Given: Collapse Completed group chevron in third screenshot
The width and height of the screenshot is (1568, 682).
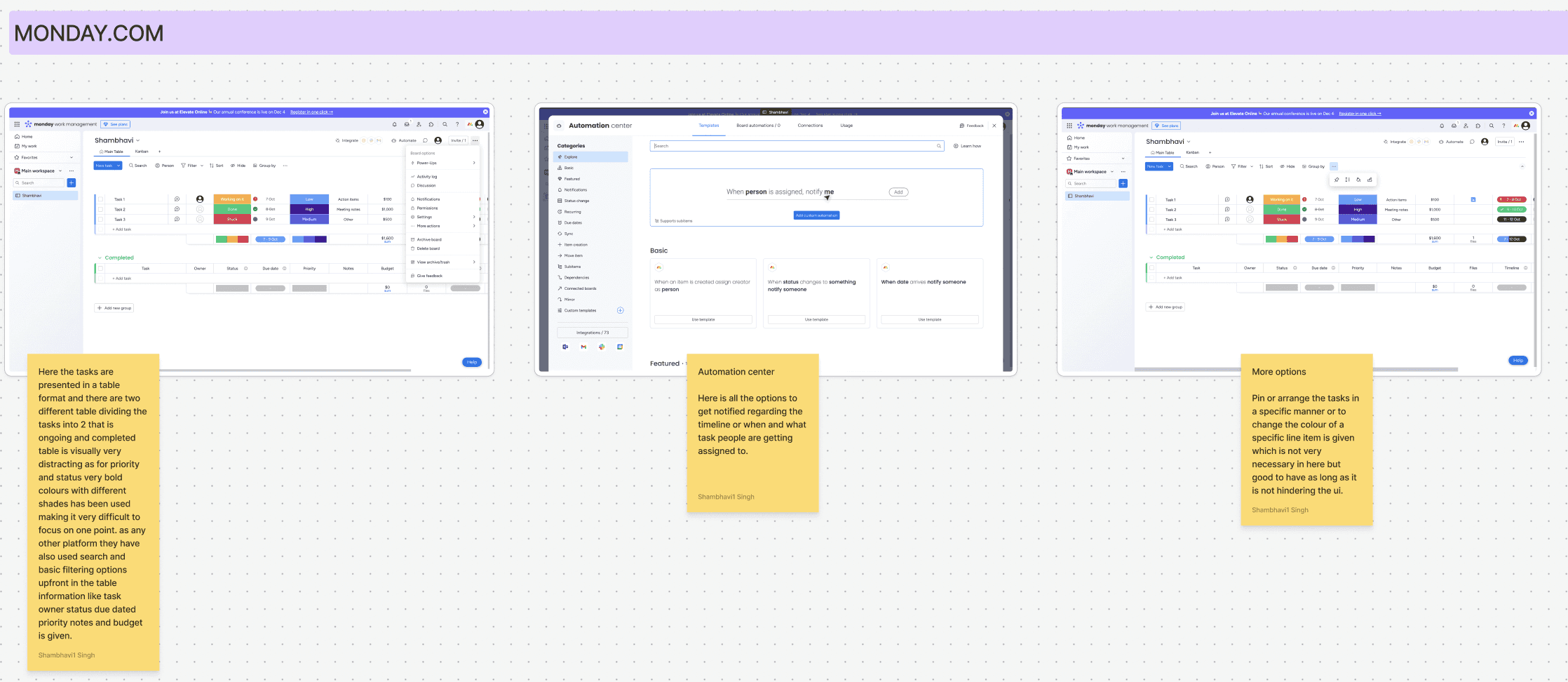Looking at the screenshot, I should click(1151, 257).
